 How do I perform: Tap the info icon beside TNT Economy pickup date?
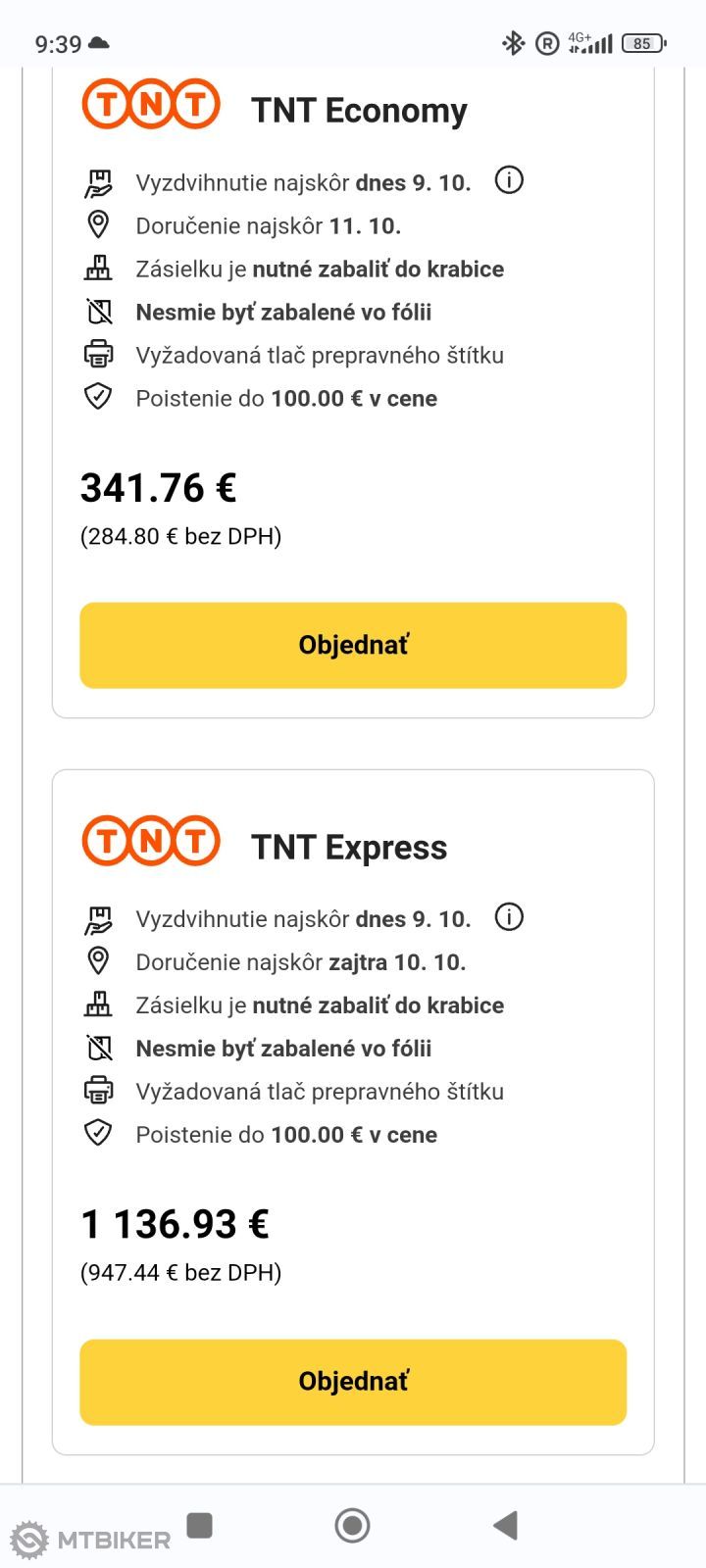coord(509,180)
